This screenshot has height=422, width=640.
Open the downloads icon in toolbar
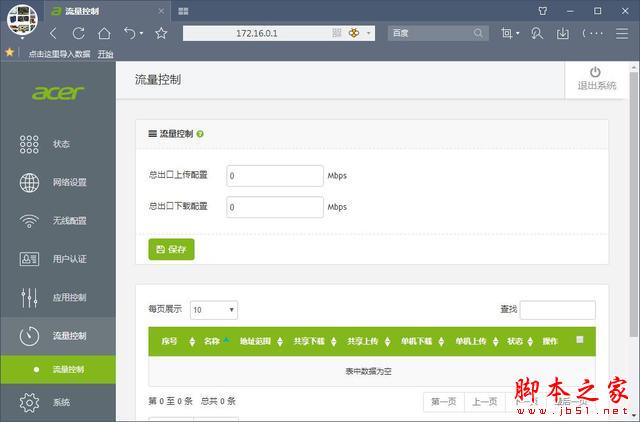tap(562, 33)
